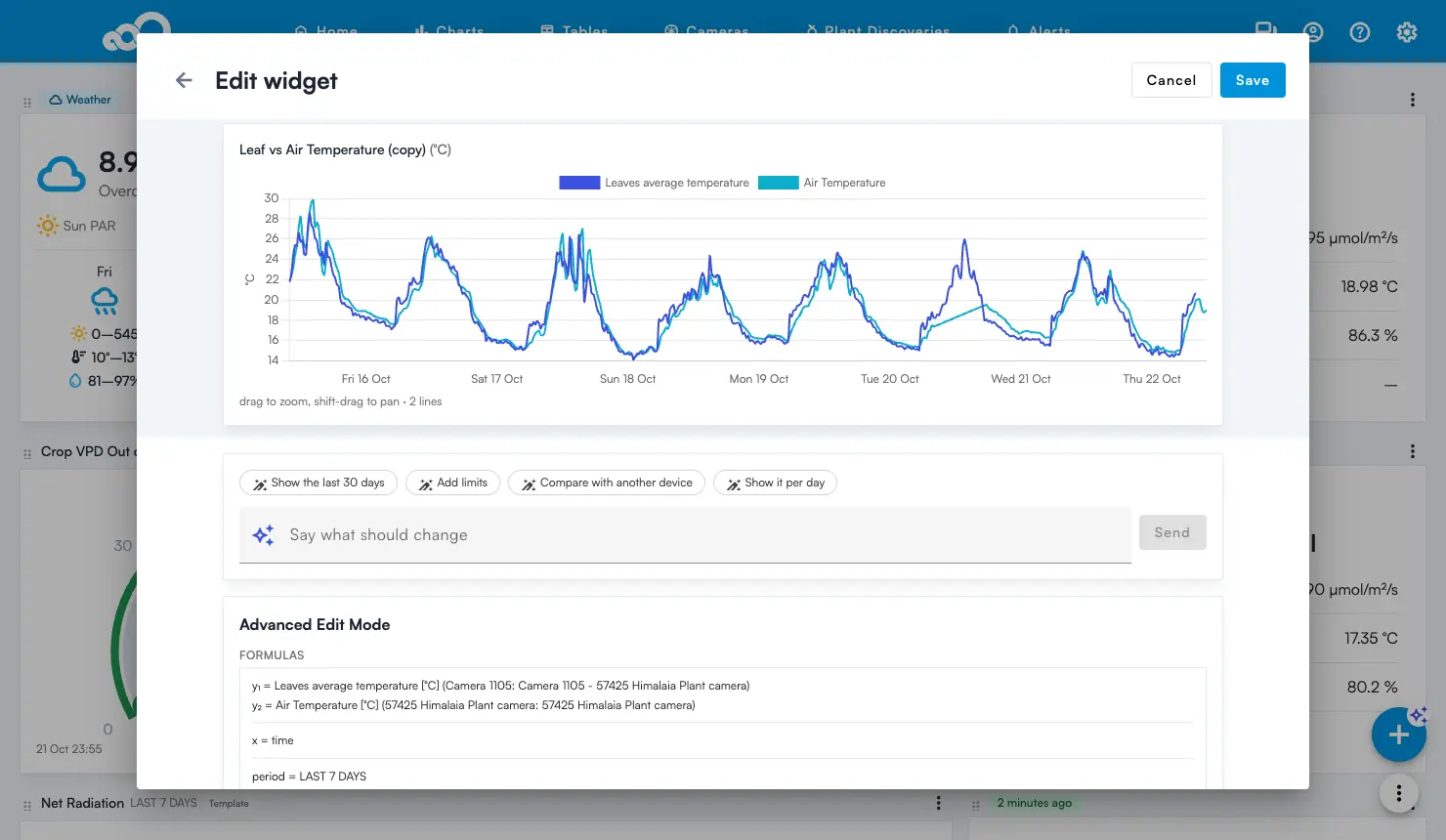Image resolution: width=1446 pixels, height=840 pixels.
Task: Open the floating three-dot menu button
Action: [x=1399, y=793]
